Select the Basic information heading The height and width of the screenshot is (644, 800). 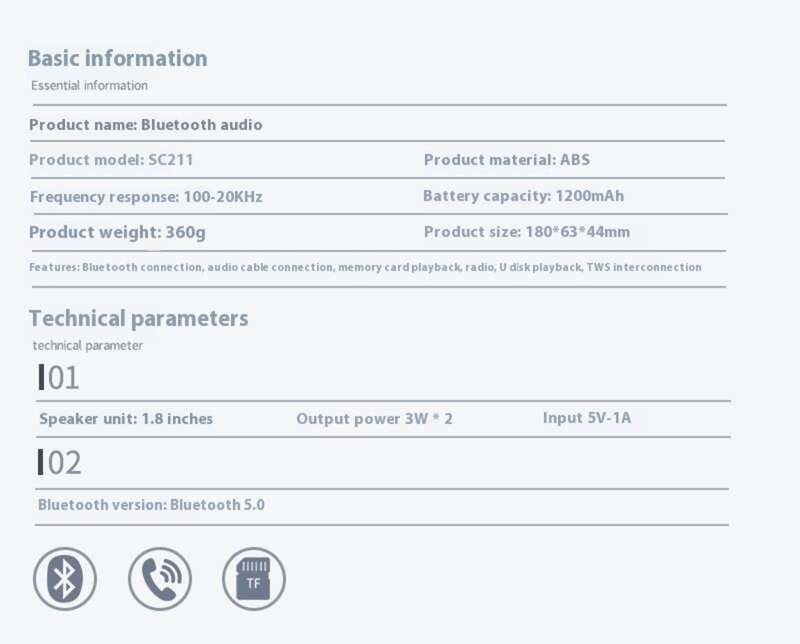(117, 58)
